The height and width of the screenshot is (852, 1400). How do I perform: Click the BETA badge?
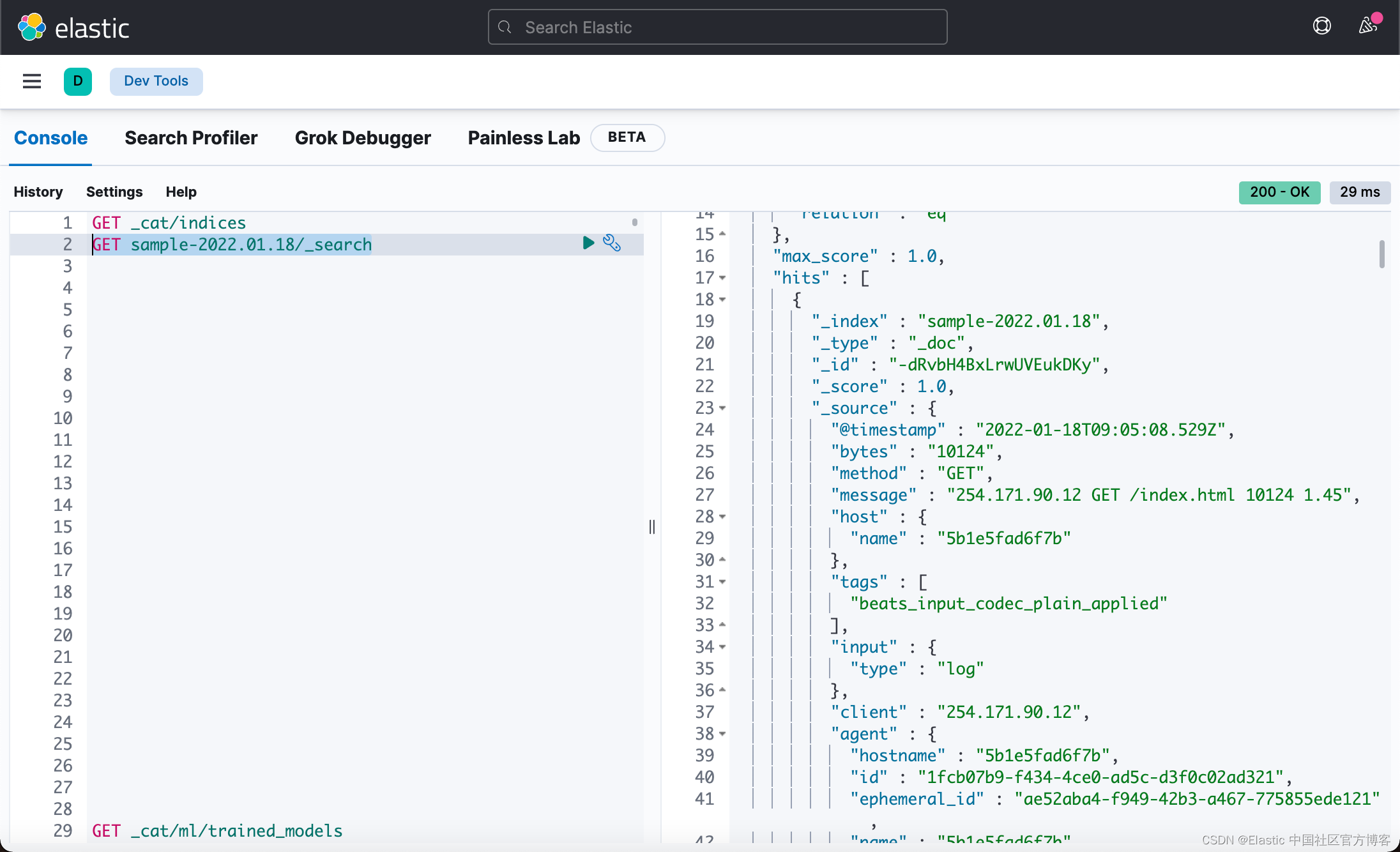(x=627, y=138)
